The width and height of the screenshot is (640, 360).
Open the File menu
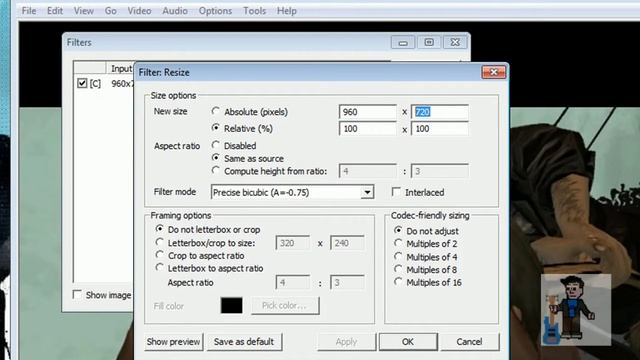click(x=29, y=11)
